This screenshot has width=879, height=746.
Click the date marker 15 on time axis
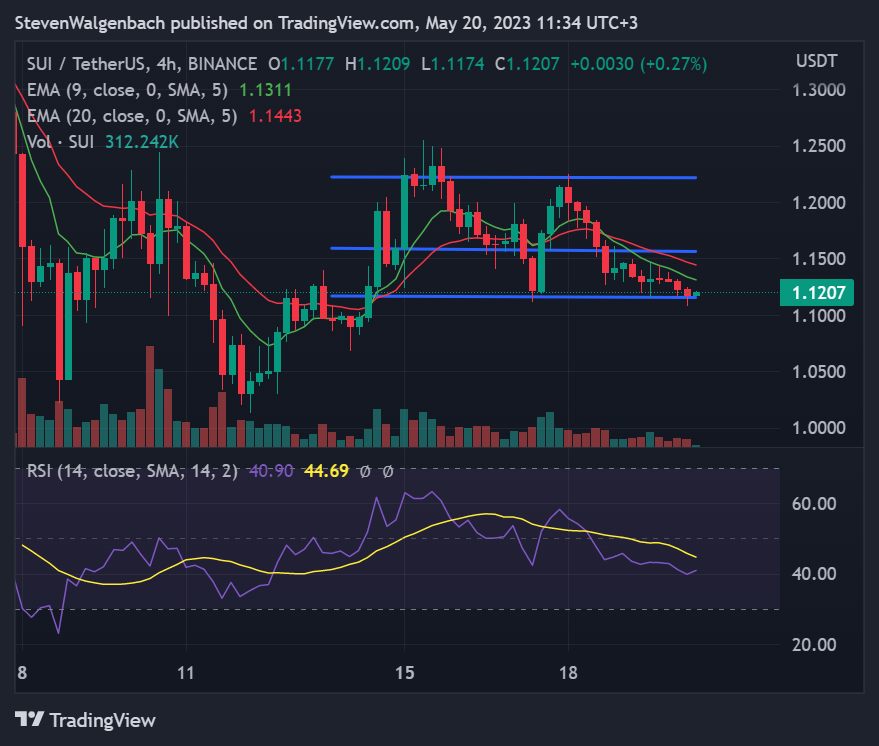coord(404,672)
